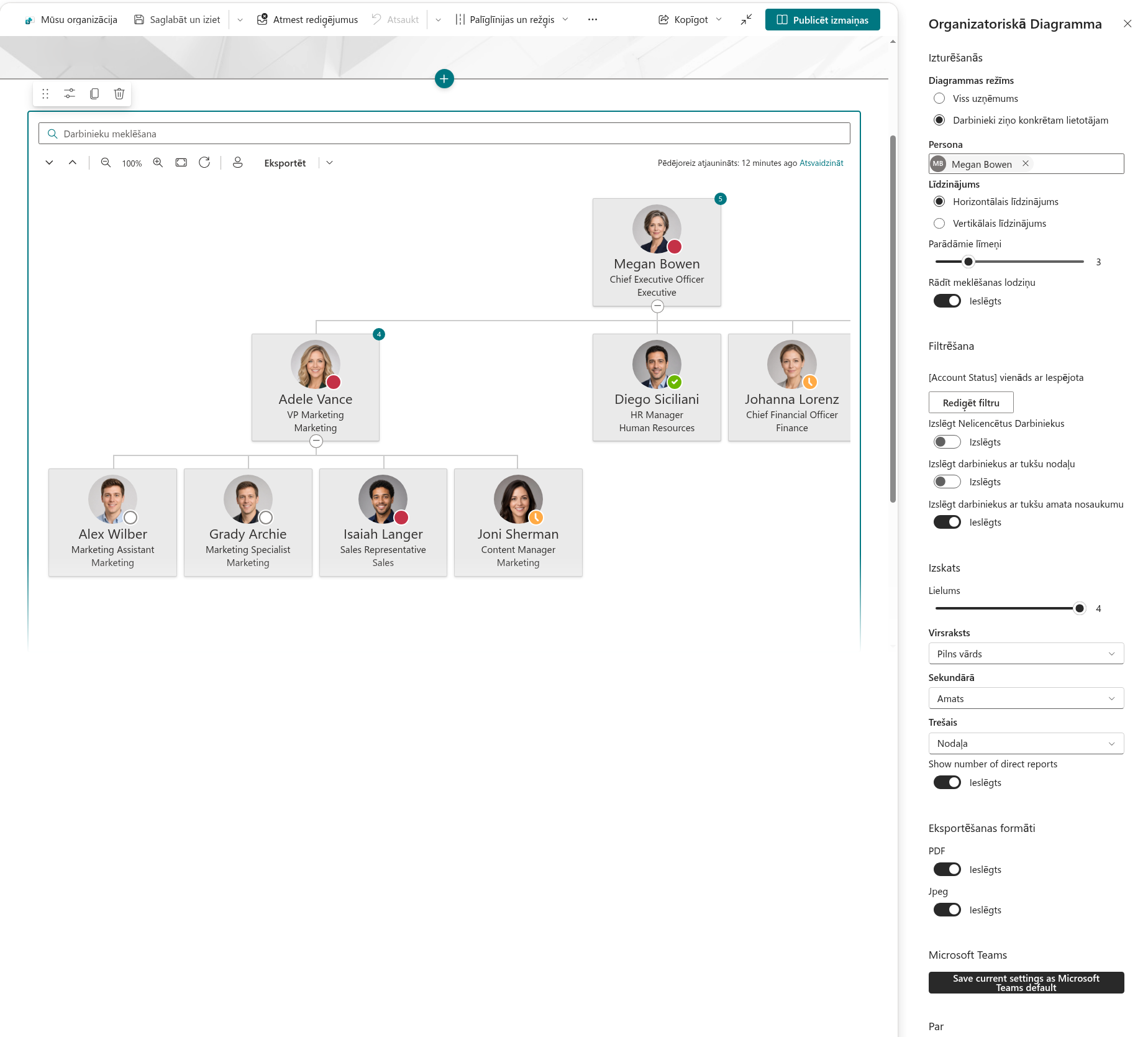
Task: Click the Rediģēt filtru button
Action: click(971, 403)
